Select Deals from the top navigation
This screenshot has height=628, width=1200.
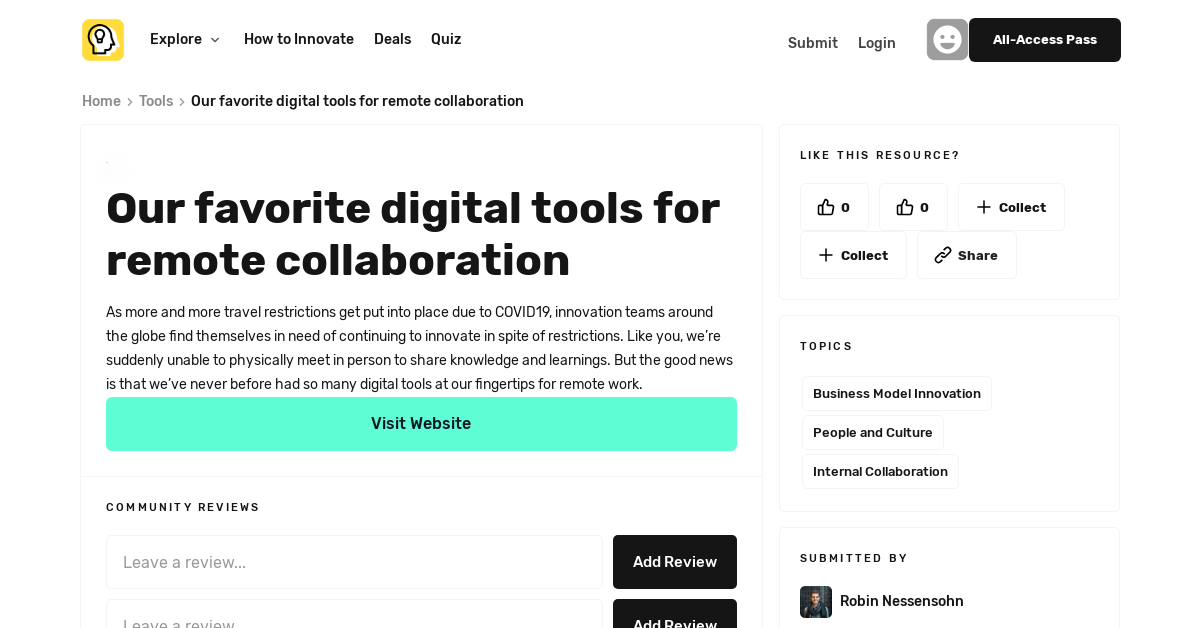pos(392,39)
